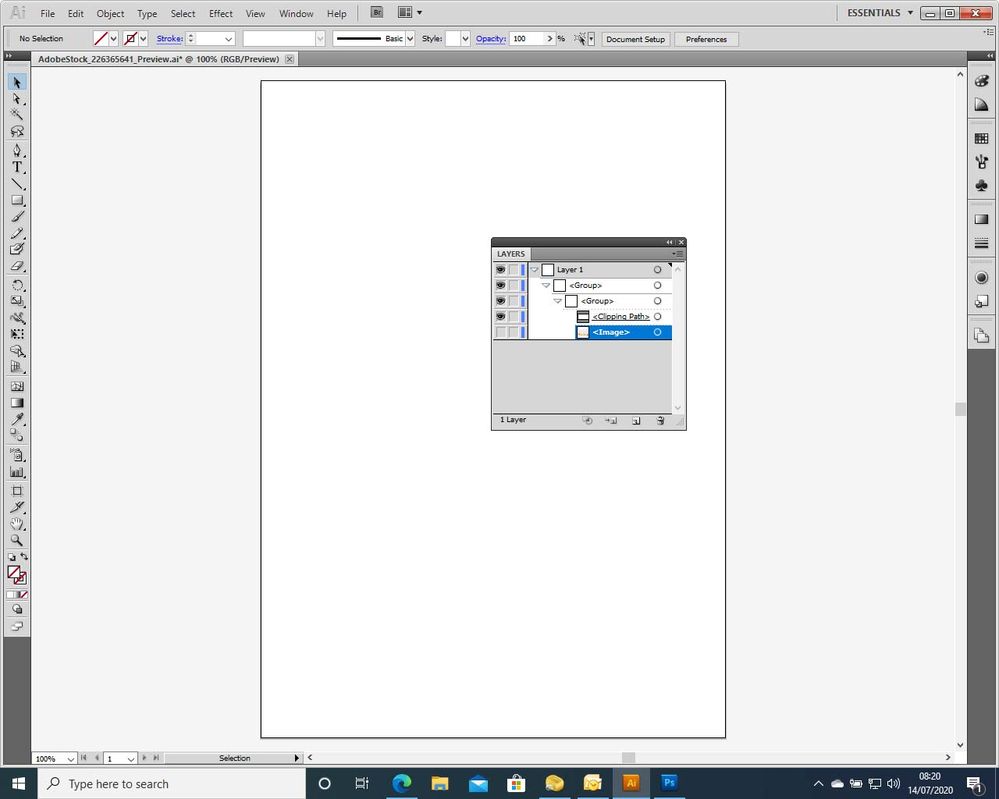Click the Fill swatch at toolbar bottom
The width and height of the screenshot is (999, 799).
13,573
